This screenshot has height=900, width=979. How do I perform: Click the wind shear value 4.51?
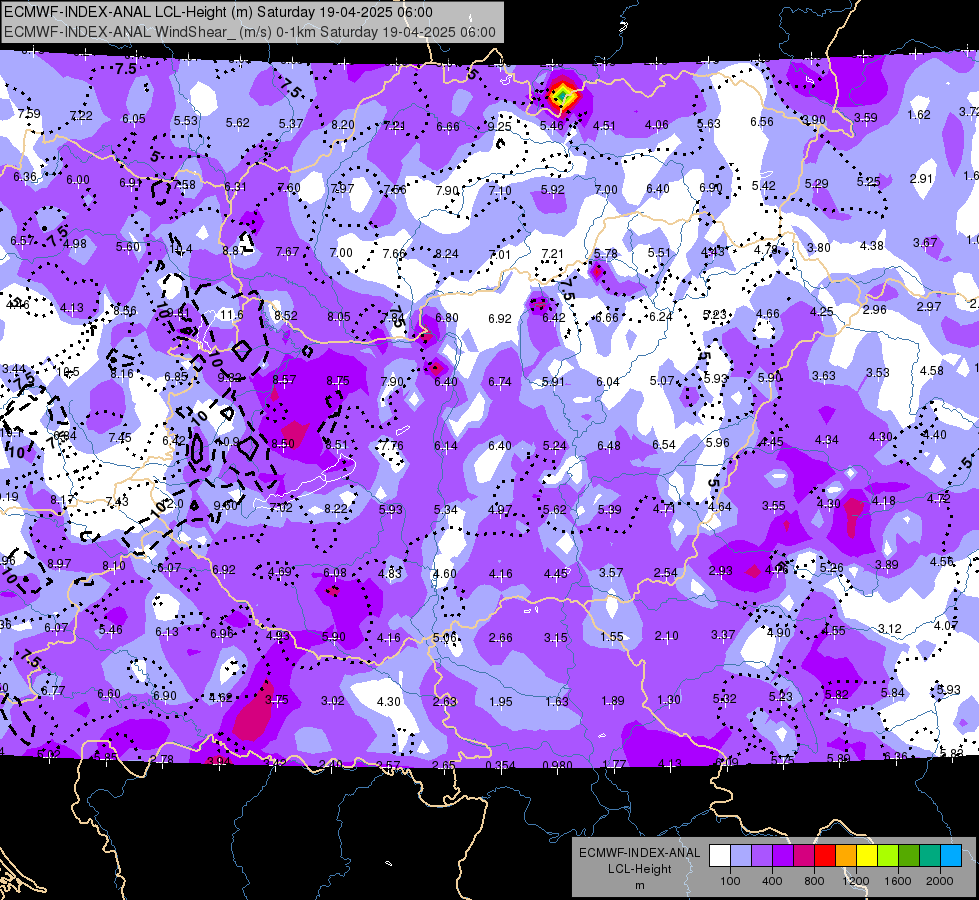pyautogui.click(x=604, y=126)
